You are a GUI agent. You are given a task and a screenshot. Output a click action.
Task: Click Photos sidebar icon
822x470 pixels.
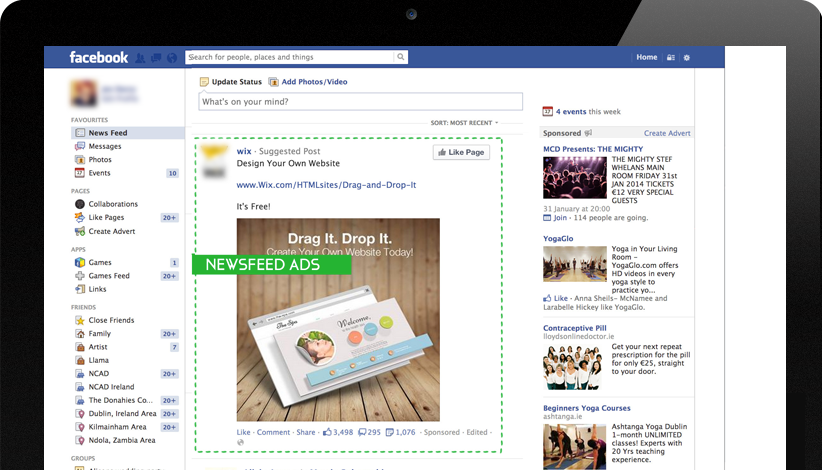[80, 159]
